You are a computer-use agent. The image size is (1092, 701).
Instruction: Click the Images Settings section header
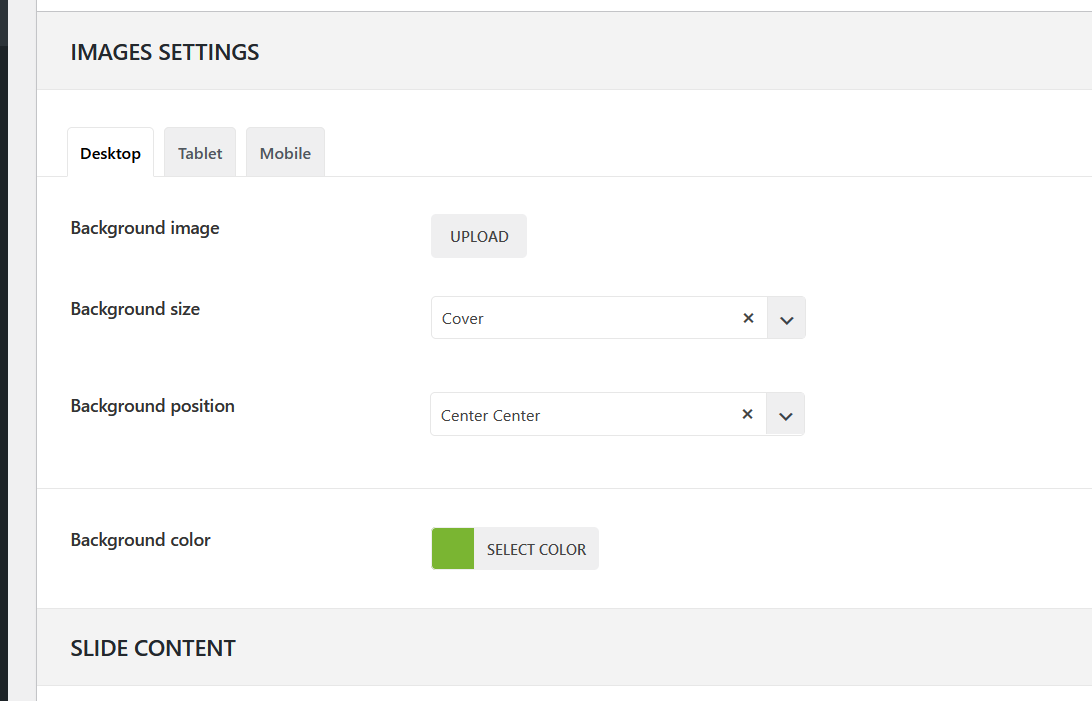(x=165, y=52)
